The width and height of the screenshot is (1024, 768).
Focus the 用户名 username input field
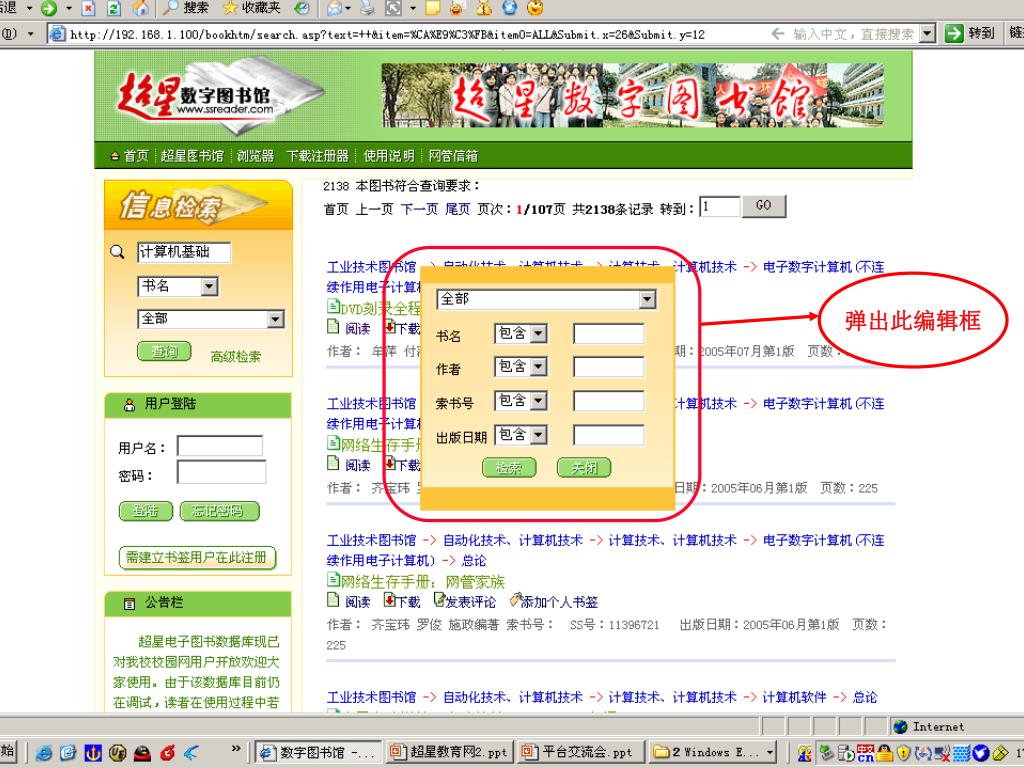tap(220, 446)
